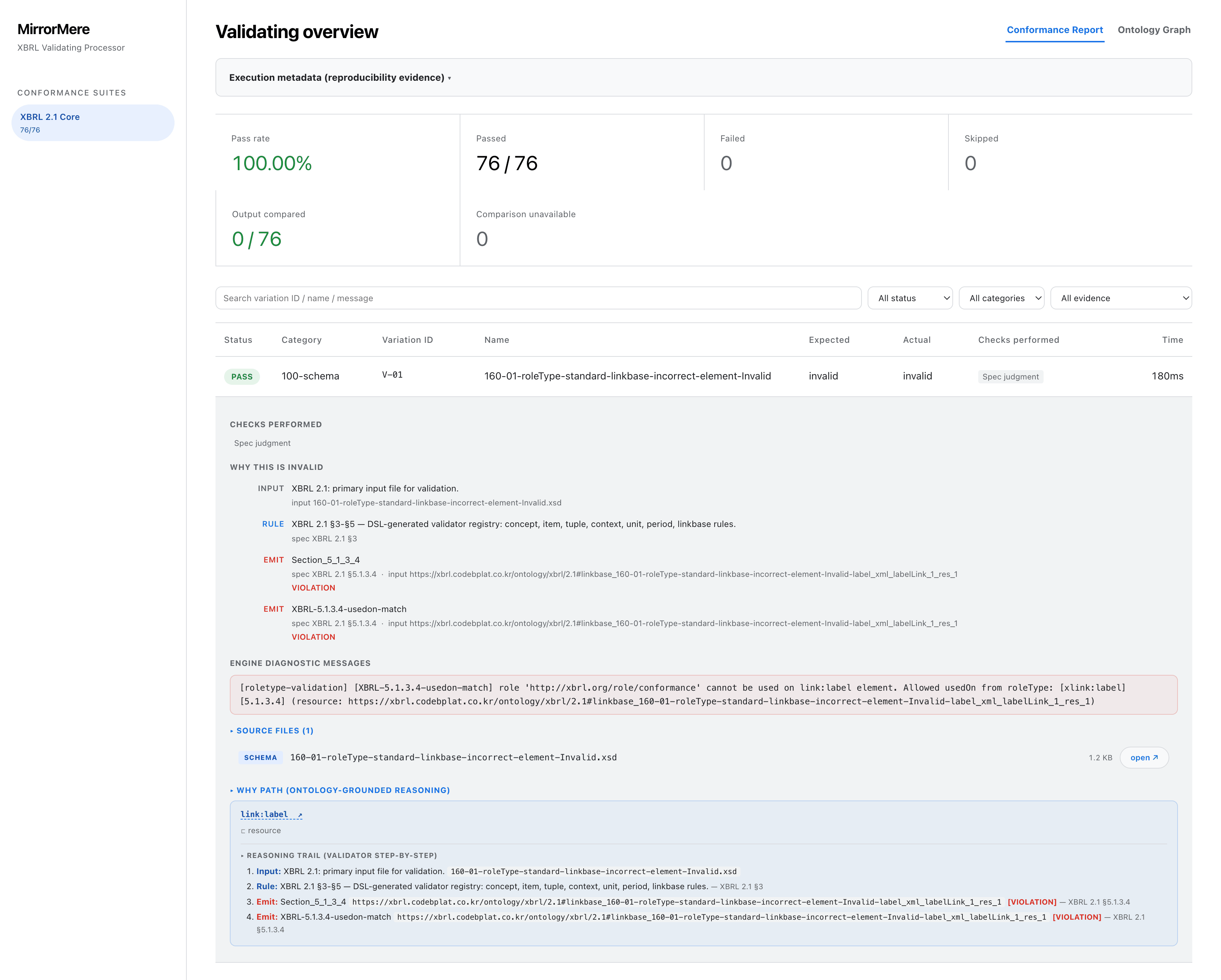Open the All categories dropdown
The height and width of the screenshot is (980, 1221).
click(1001, 298)
